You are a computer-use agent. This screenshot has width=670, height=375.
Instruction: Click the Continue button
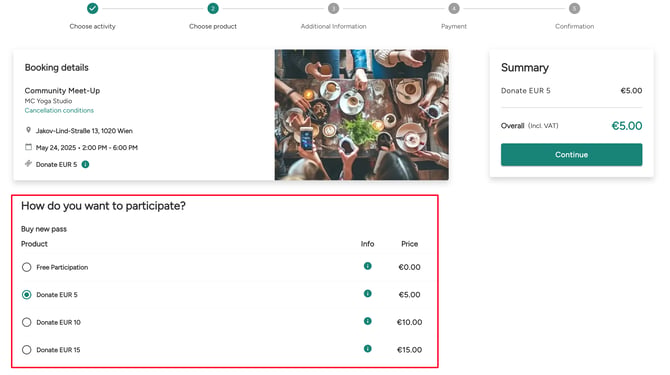coord(571,155)
